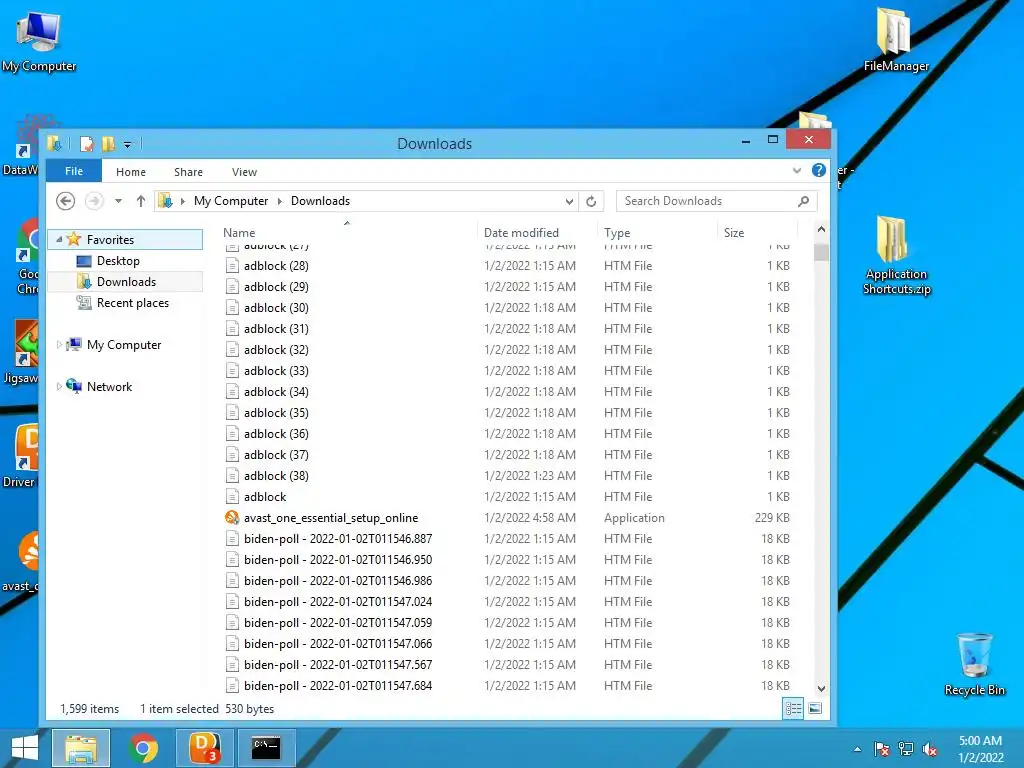The height and width of the screenshot is (768, 1024).
Task: Click Properties icon in quick access toolbar
Action: (x=87, y=144)
